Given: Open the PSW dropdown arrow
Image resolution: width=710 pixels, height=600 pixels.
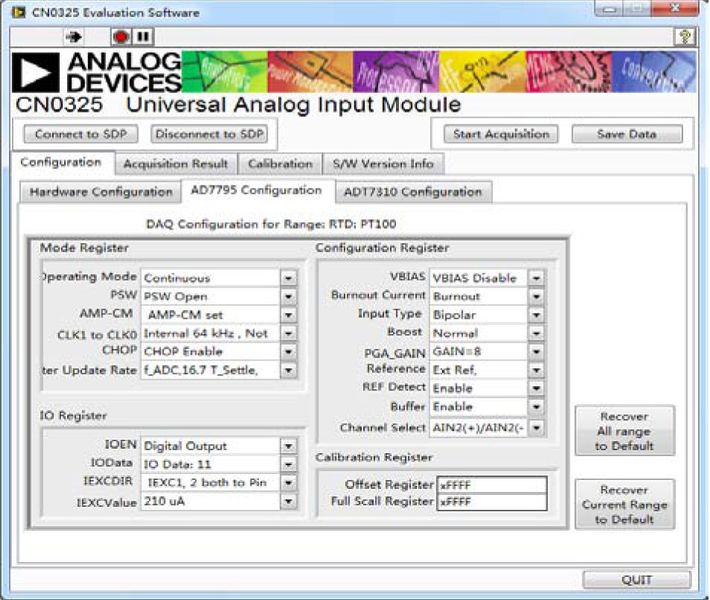Looking at the screenshot, I should pos(288,297).
